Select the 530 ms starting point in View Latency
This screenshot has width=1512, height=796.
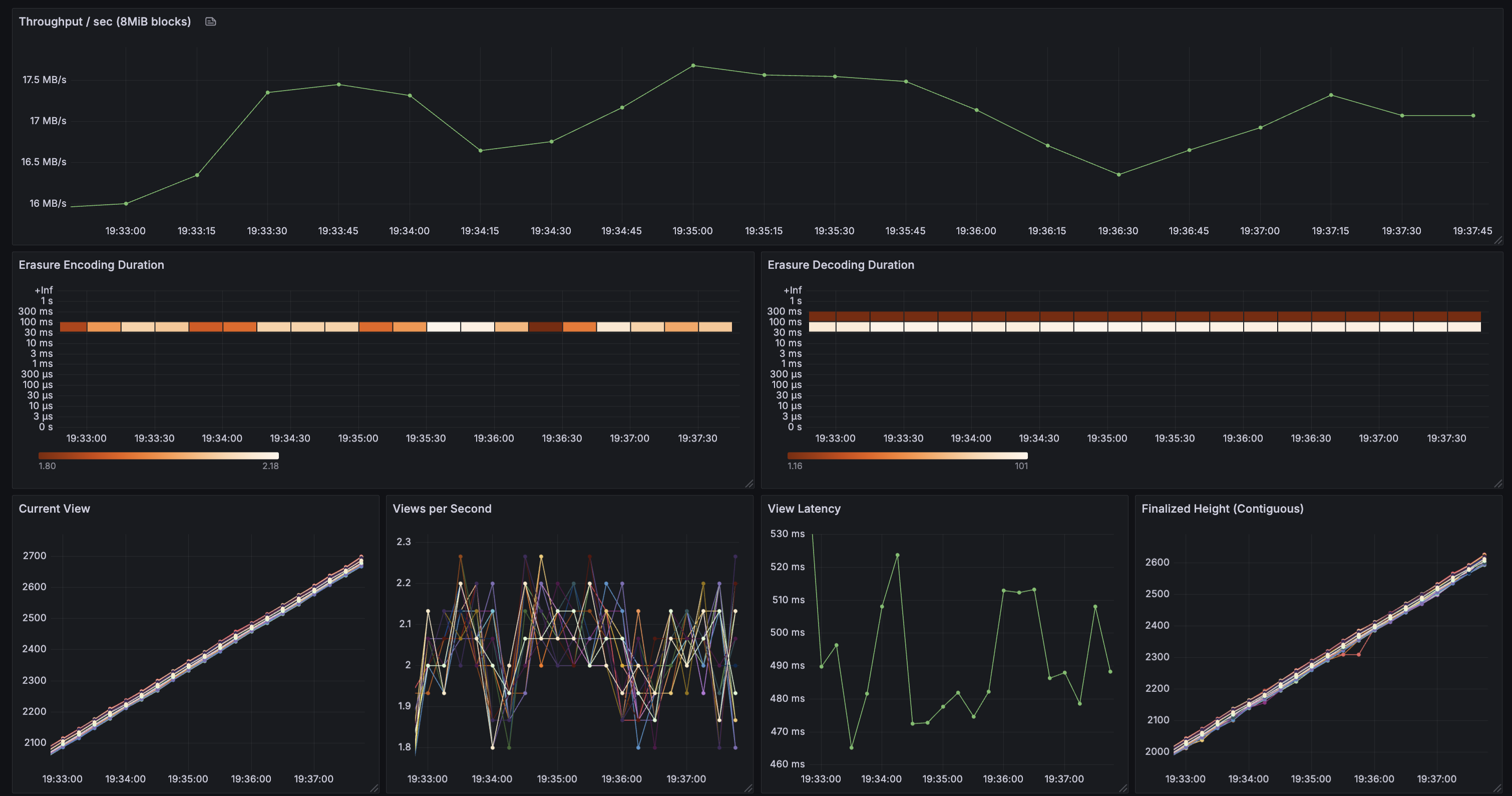pyautogui.click(x=813, y=534)
